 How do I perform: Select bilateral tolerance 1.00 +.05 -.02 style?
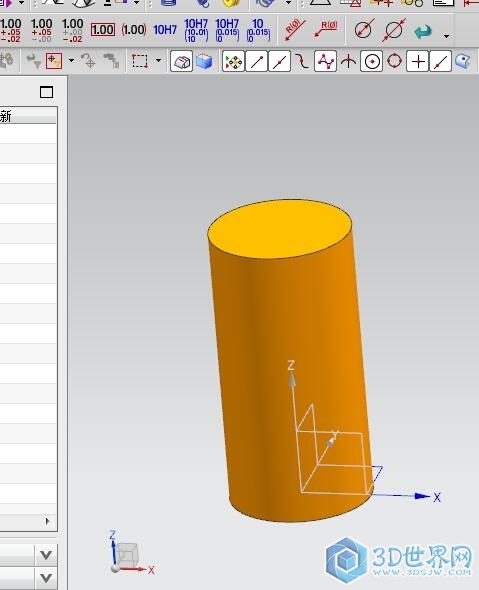(x=10, y=30)
